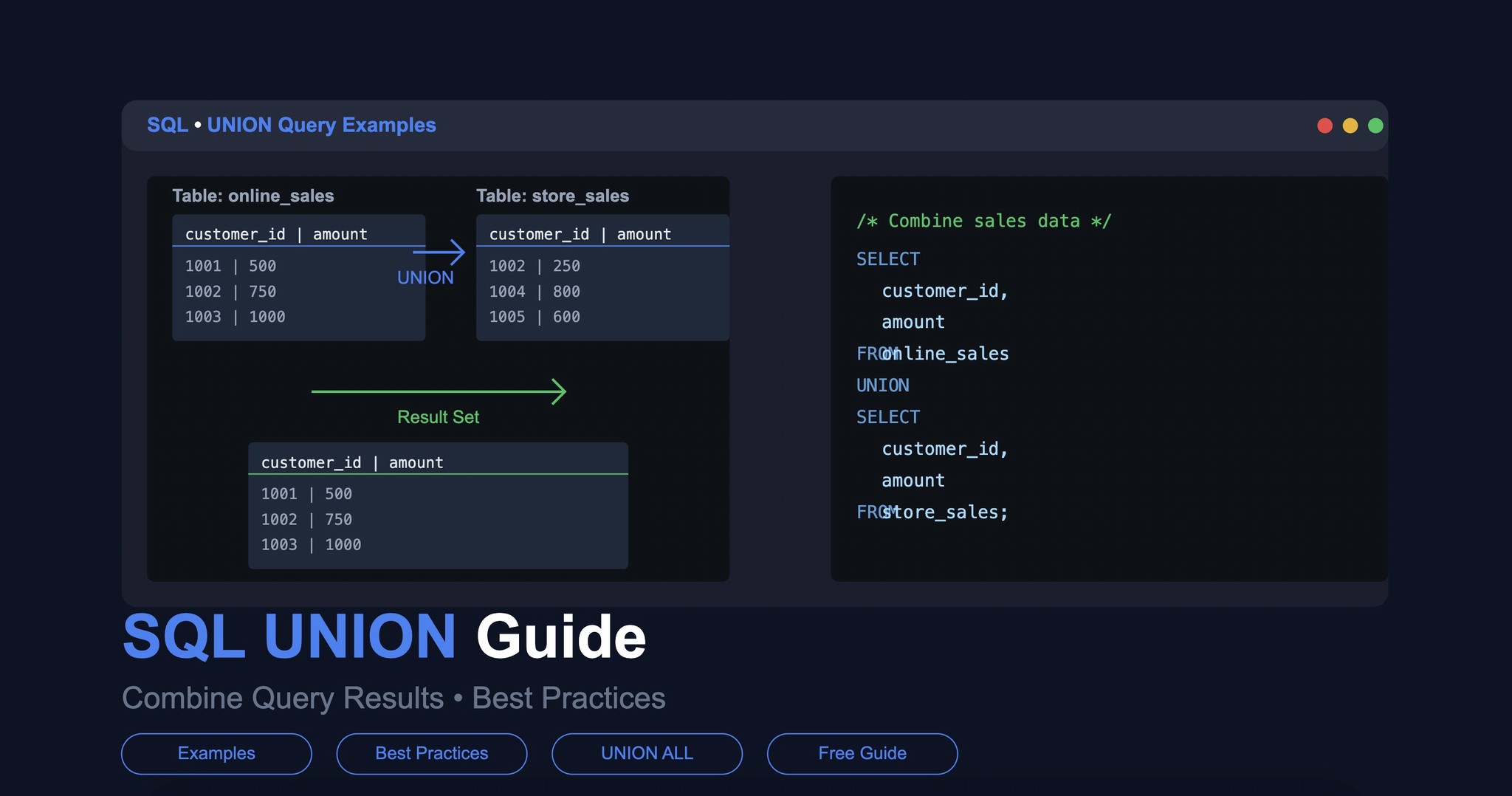
Task: Click the red traffic light icon
Action: [x=1325, y=126]
